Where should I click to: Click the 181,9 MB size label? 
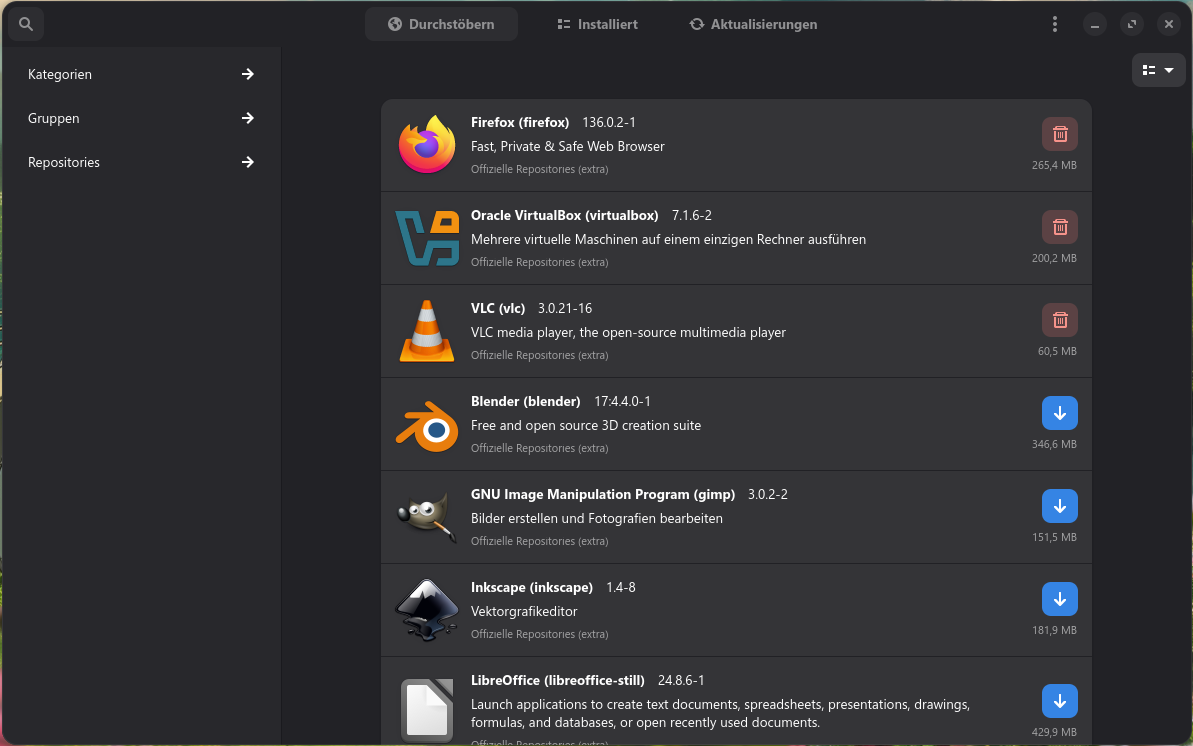pos(1054,630)
